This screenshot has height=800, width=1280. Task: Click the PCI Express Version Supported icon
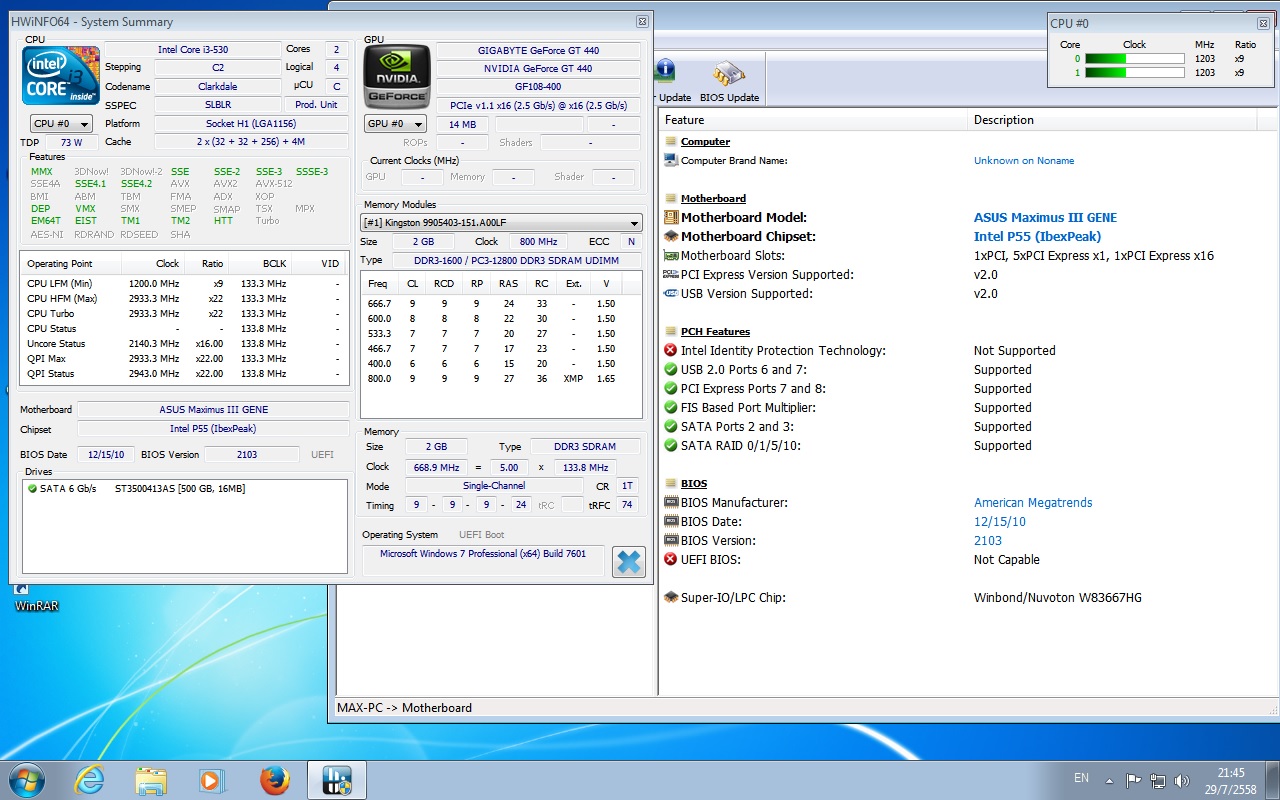(x=670, y=275)
